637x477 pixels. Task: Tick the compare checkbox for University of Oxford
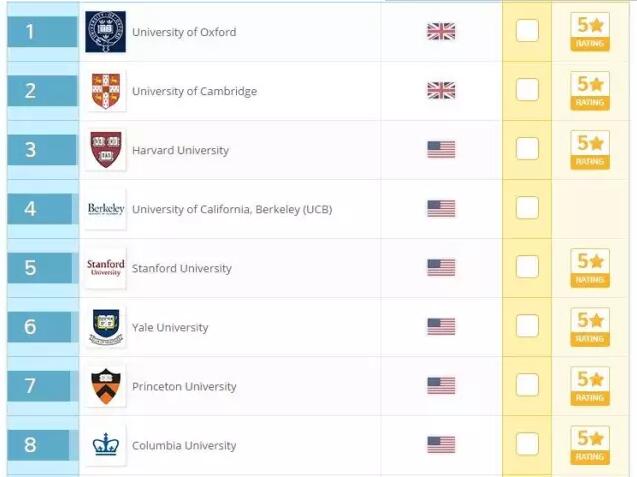tap(527, 31)
